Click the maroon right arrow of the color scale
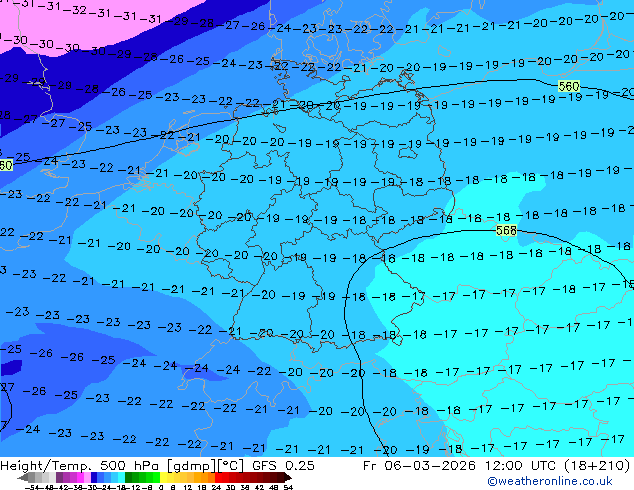The height and width of the screenshot is (490, 634). pos(288,477)
